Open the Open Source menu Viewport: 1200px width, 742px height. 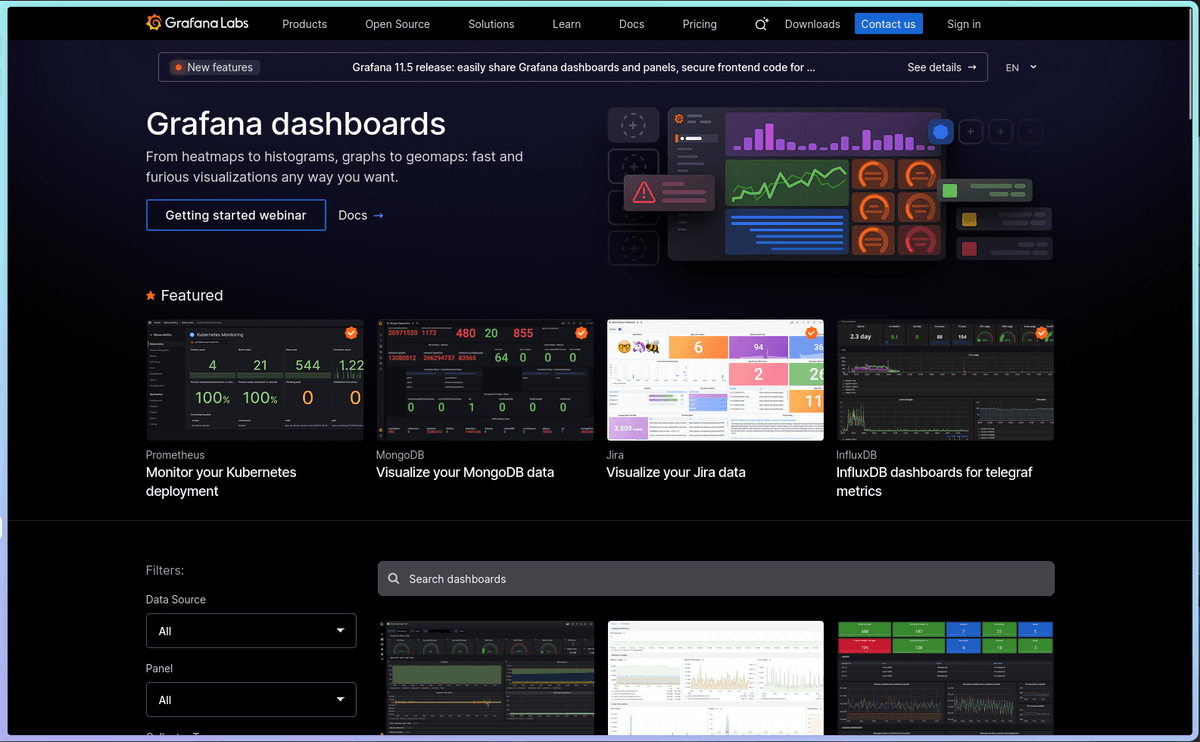[397, 24]
